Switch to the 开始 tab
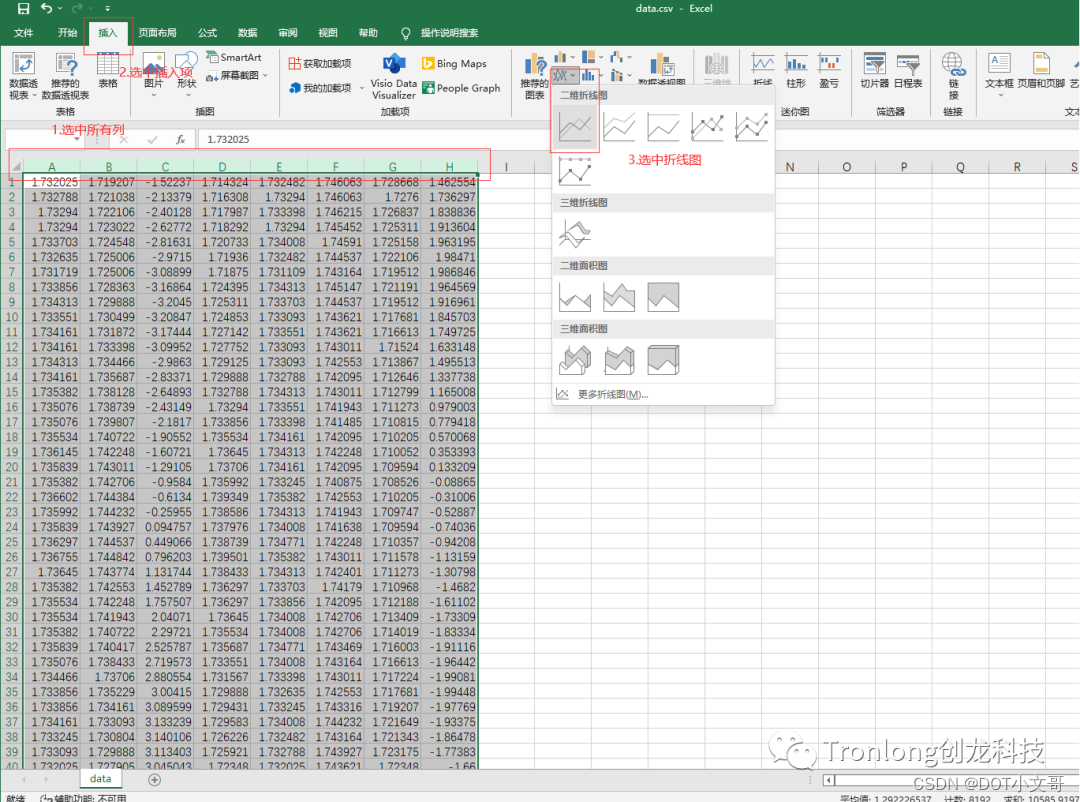Screen dimensions: 1080x802 click(x=67, y=32)
